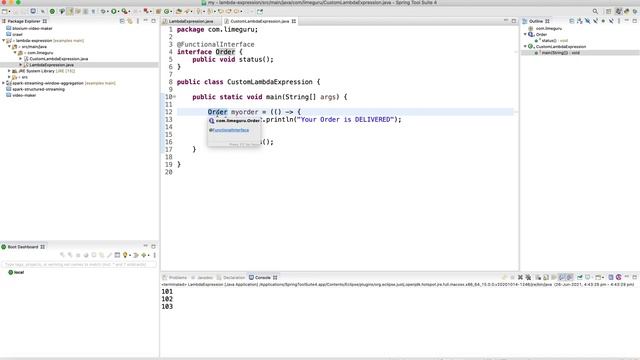Minimize the Package Explorer view
The height and width of the screenshot is (360, 640).
click(145, 21)
